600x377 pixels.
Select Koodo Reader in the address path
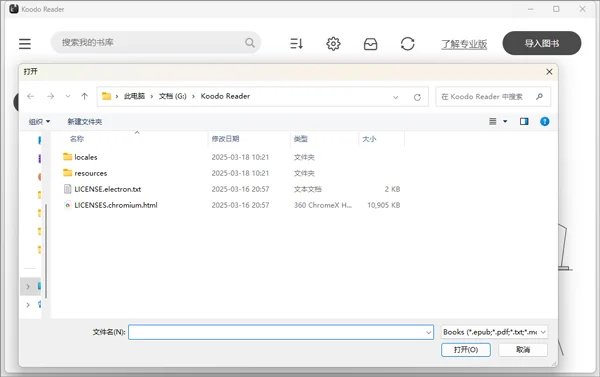(225, 96)
